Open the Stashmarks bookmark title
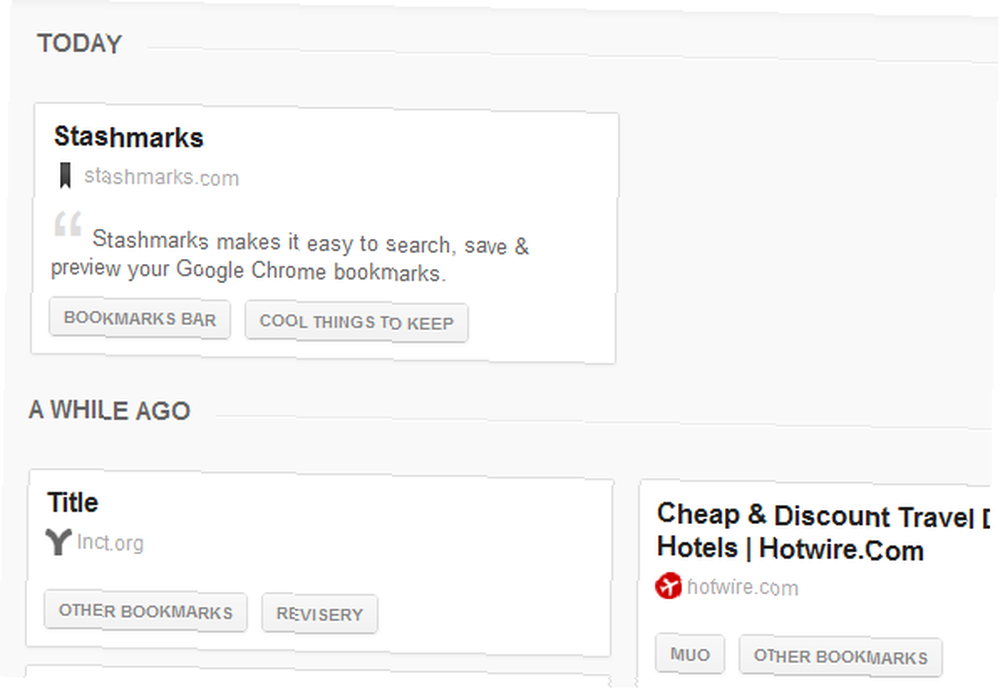The image size is (1000, 696). [129, 137]
